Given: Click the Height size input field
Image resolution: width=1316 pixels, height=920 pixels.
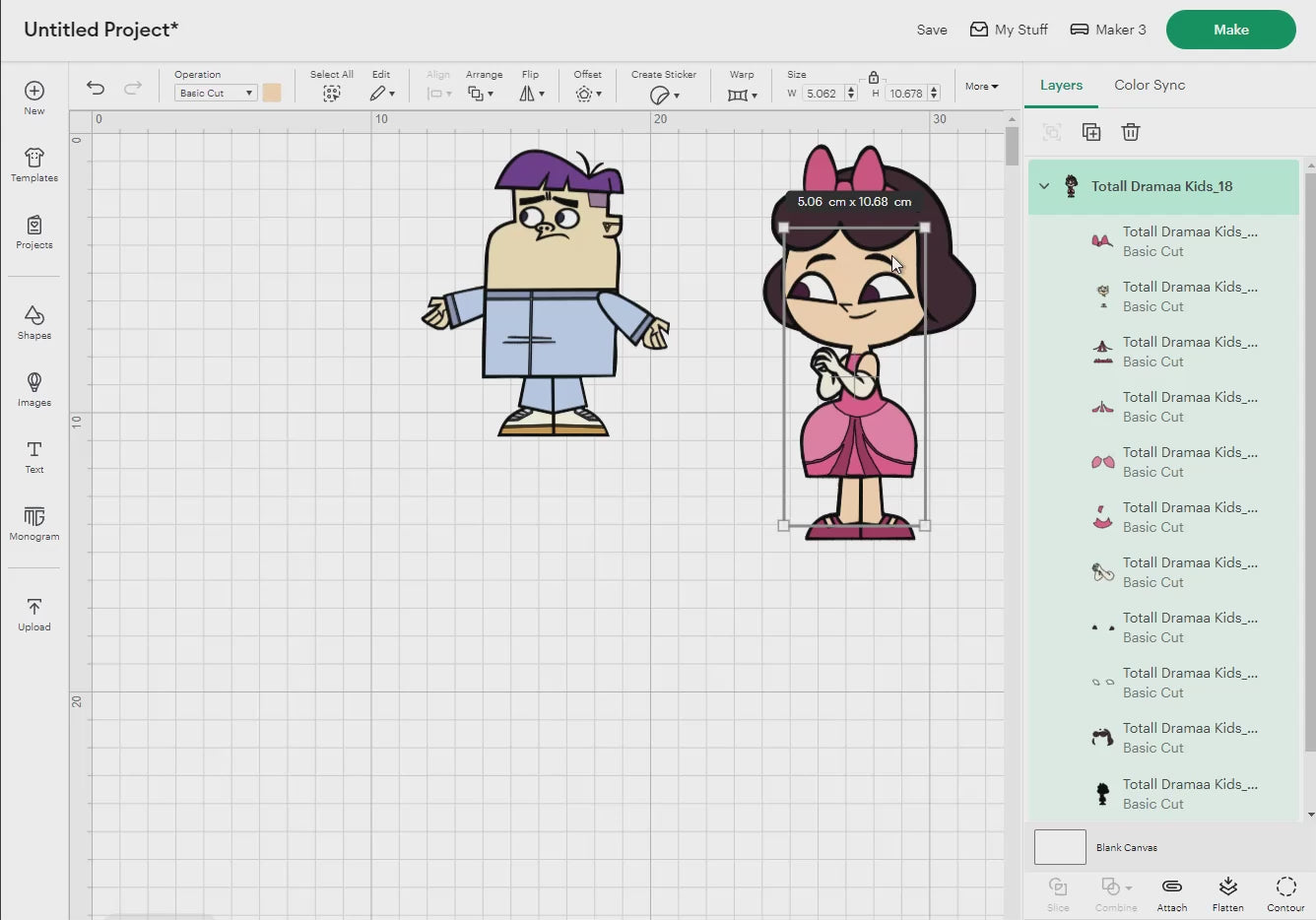Looking at the screenshot, I should pyautogui.click(x=905, y=94).
